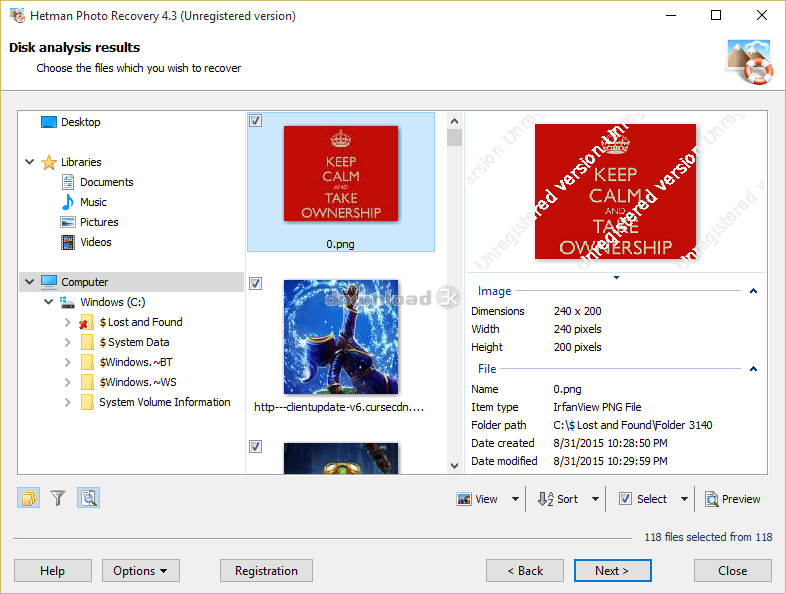Go back with the < Back button

coord(525,571)
